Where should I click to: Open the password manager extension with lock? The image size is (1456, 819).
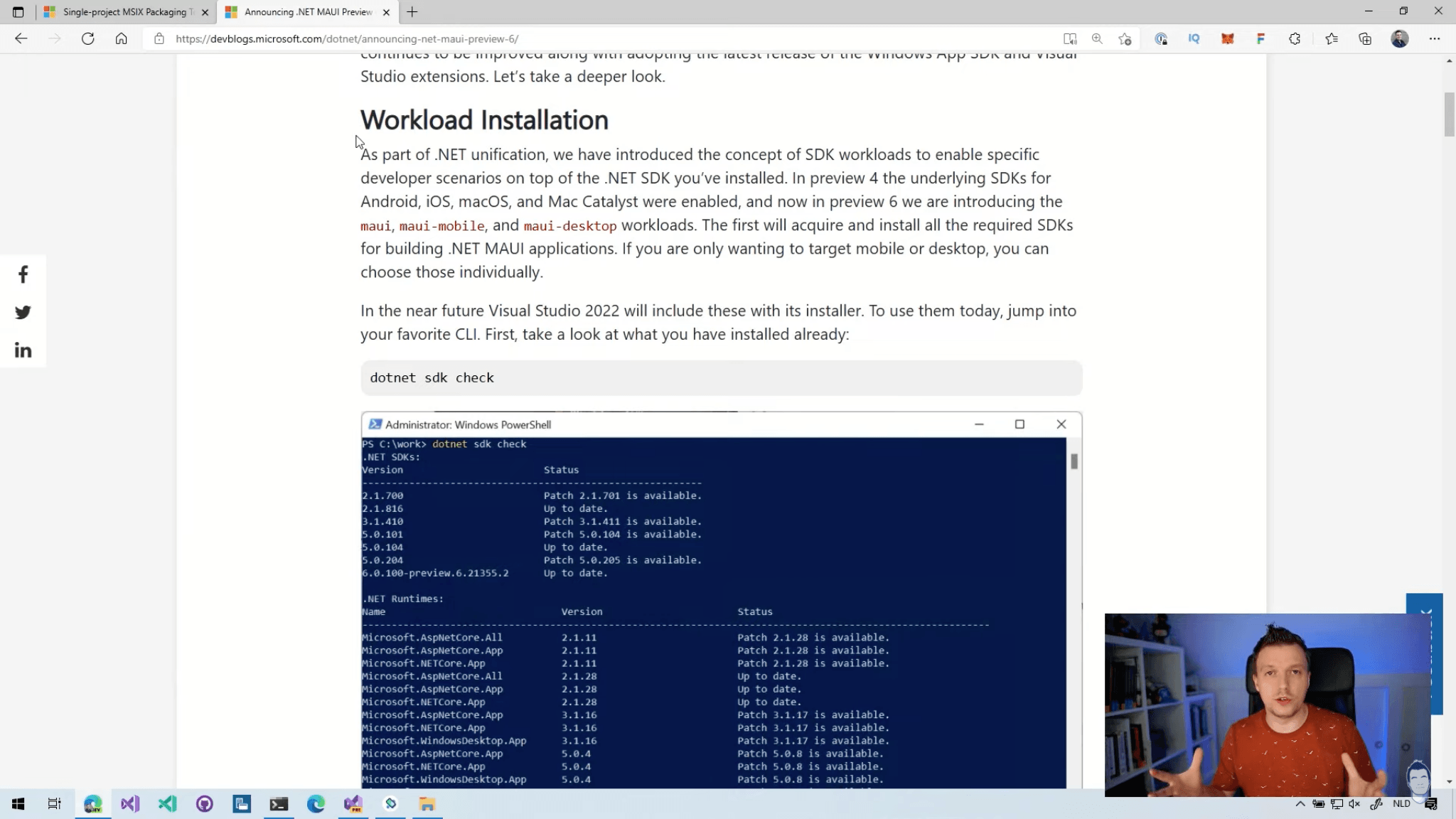pos(1161,39)
